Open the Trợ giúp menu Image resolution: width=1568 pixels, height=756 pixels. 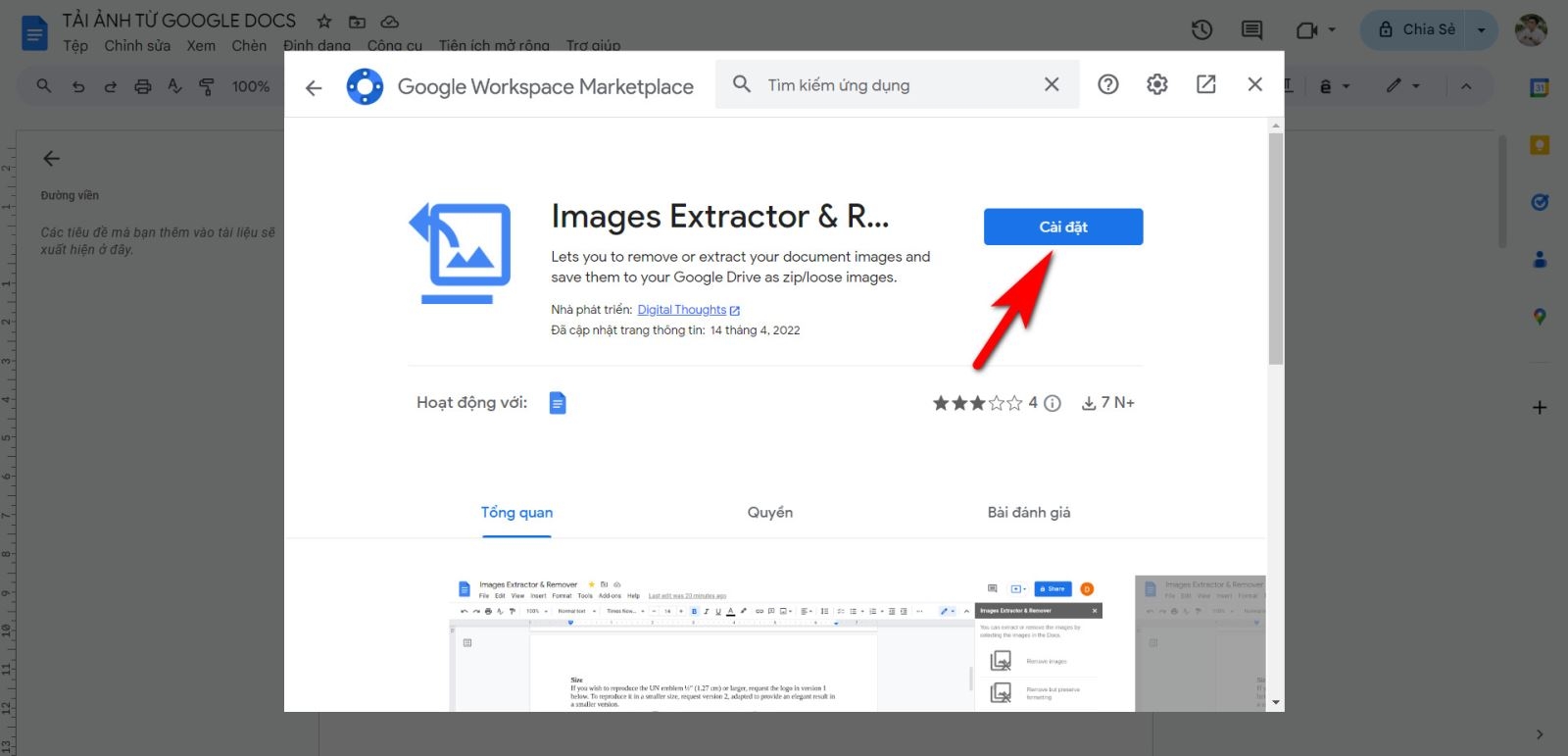point(593,45)
